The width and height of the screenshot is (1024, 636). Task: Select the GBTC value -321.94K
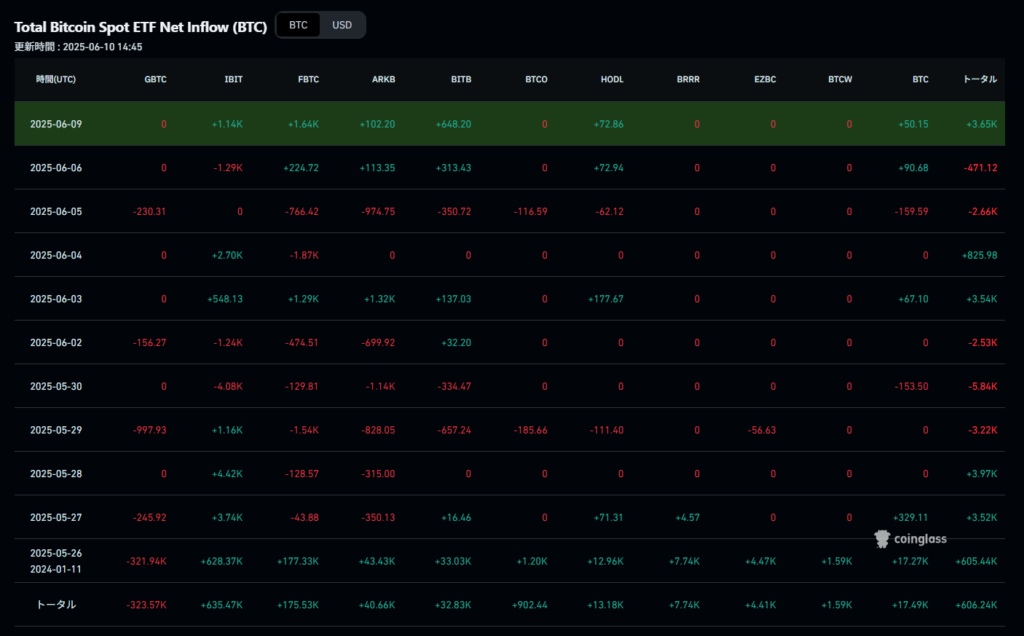[146, 562]
